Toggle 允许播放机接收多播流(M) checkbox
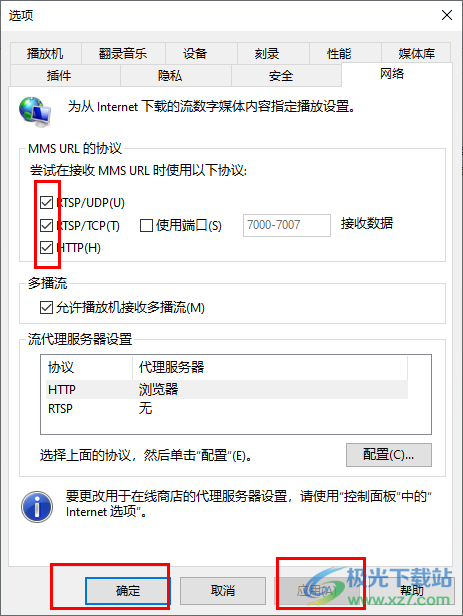The image size is (463, 616). 46,308
